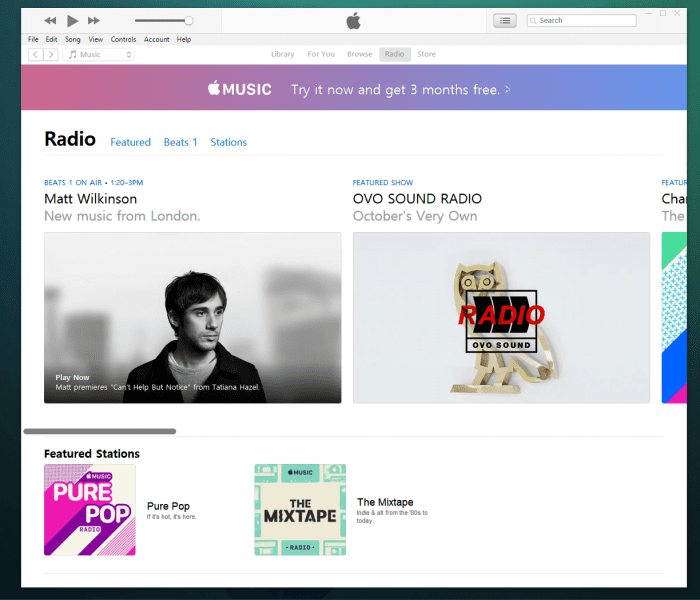The width and height of the screenshot is (700, 600).
Task: Open the Beats 1 link
Action: click(180, 142)
